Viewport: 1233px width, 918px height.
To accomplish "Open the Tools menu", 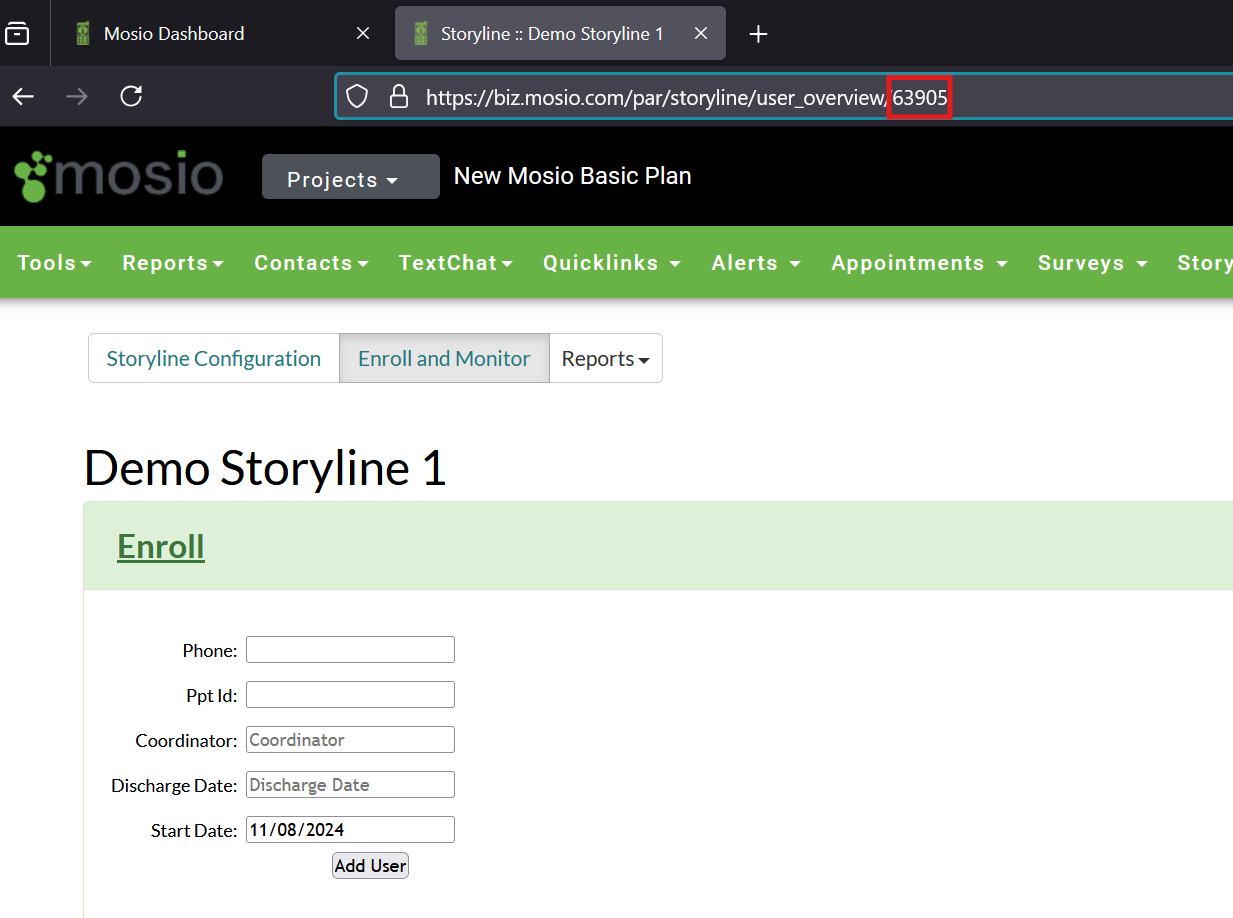I will tap(55, 262).
